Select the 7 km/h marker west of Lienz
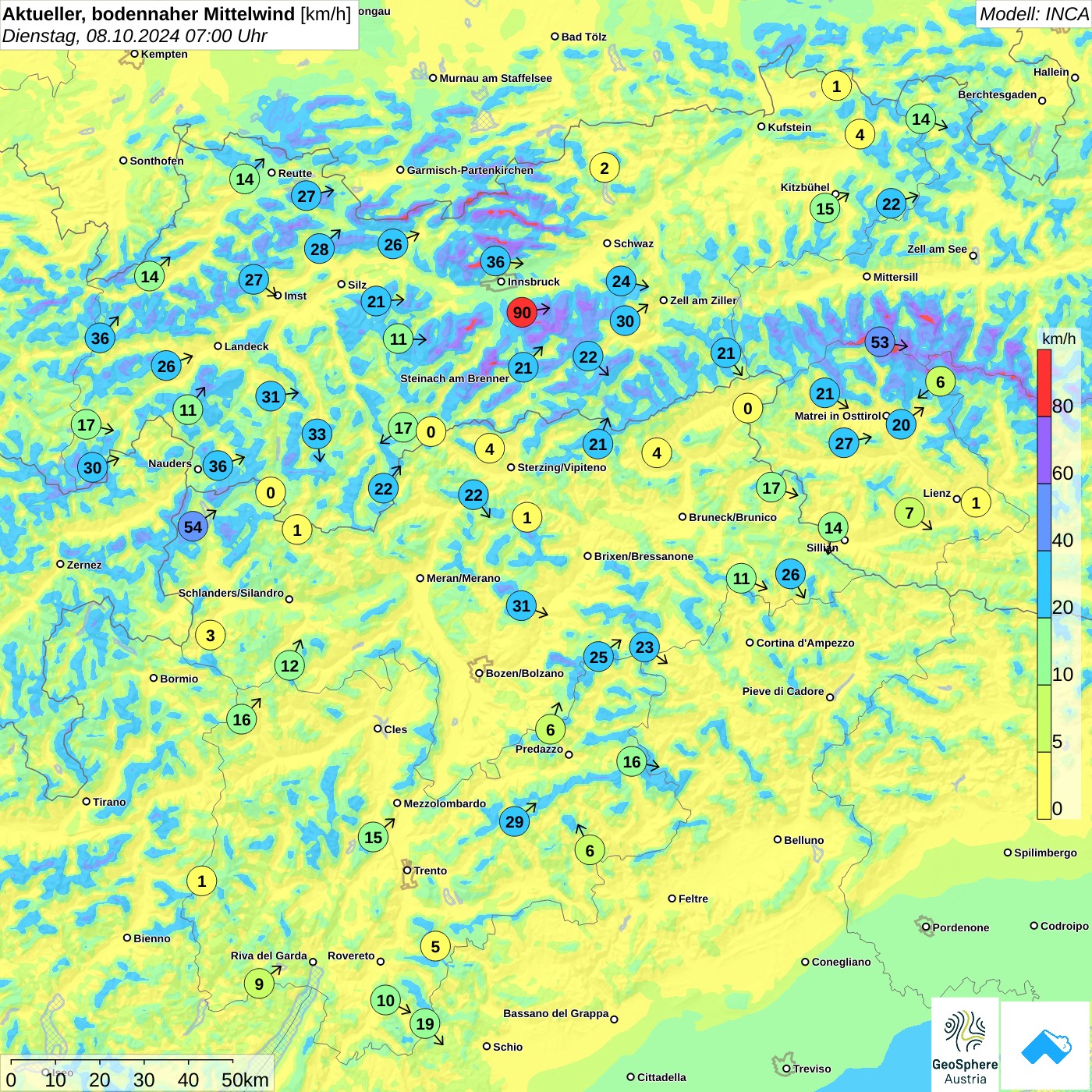Viewport: 1092px width, 1092px height. coord(909,513)
